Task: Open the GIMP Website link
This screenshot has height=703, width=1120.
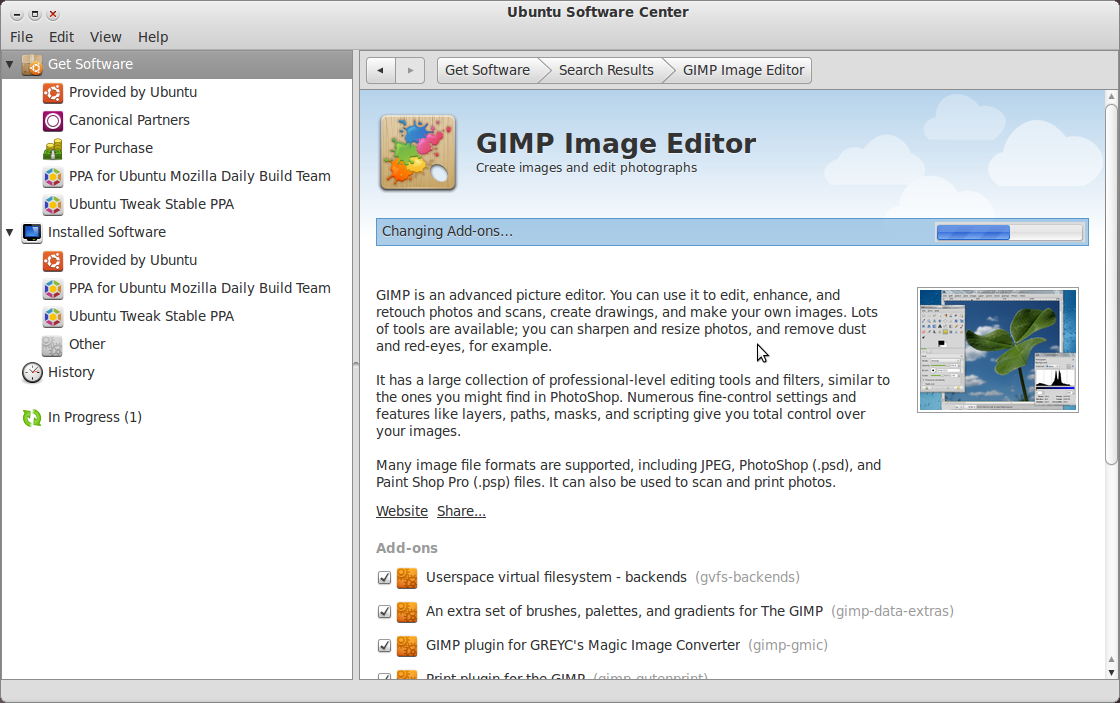Action: point(402,512)
